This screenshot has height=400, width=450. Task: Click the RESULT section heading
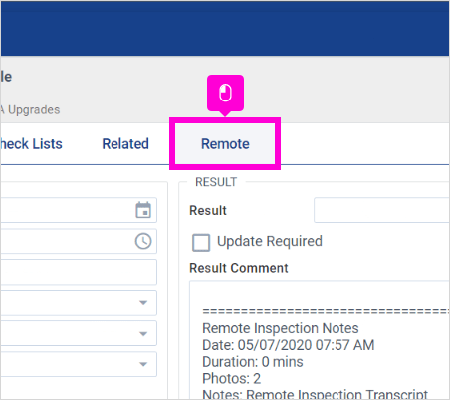coord(216,182)
